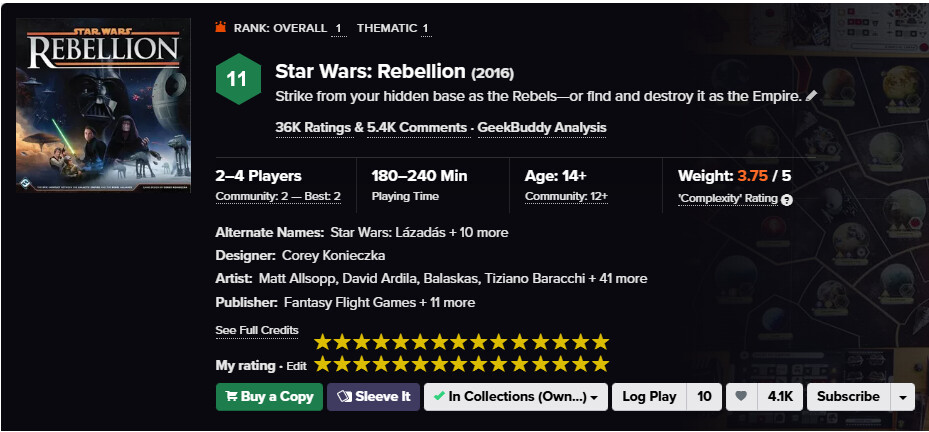Click designer Corey Konieczka link

pos(333,256)
